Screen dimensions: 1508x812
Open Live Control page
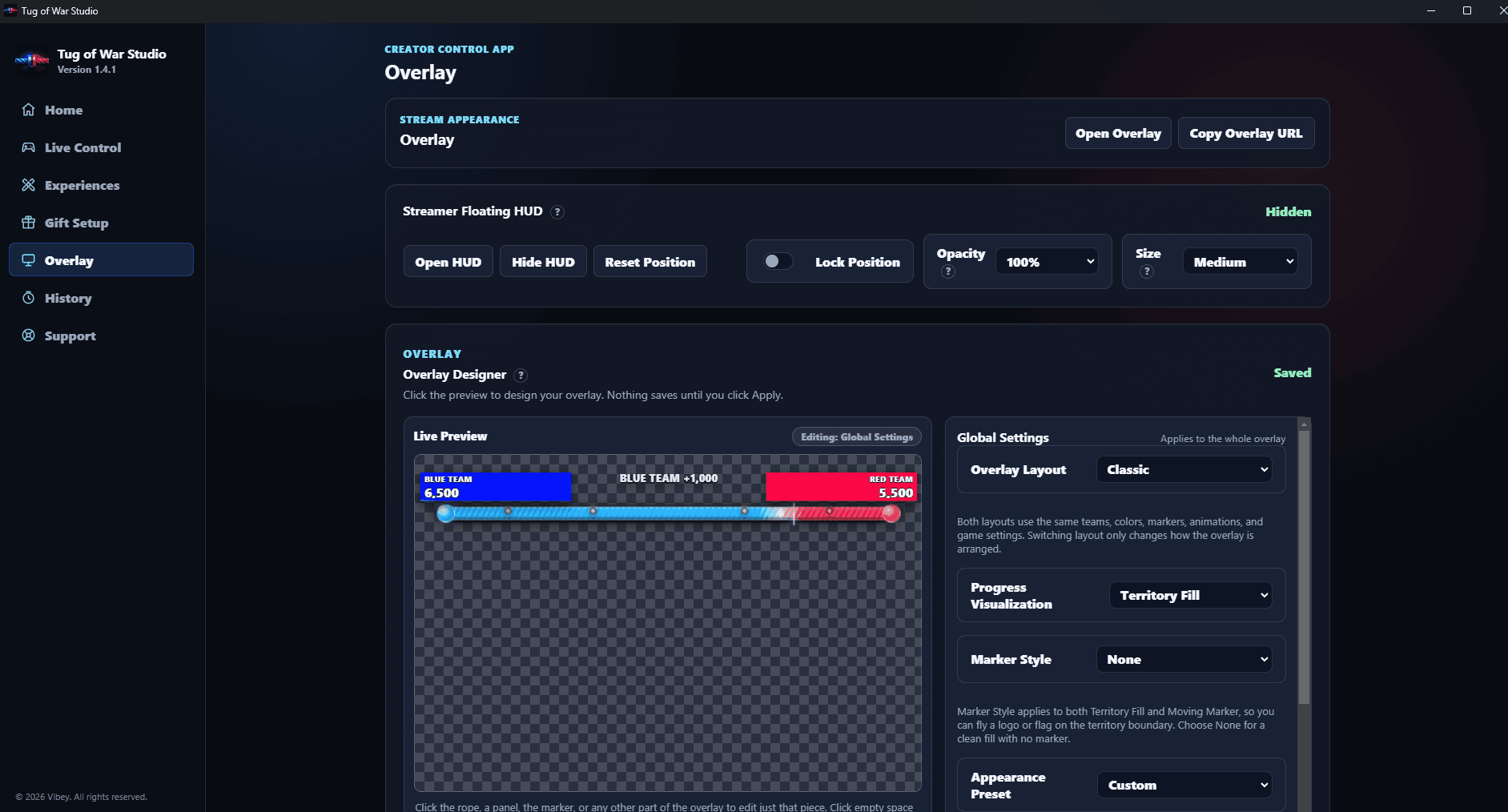click(x=101, y=147)
